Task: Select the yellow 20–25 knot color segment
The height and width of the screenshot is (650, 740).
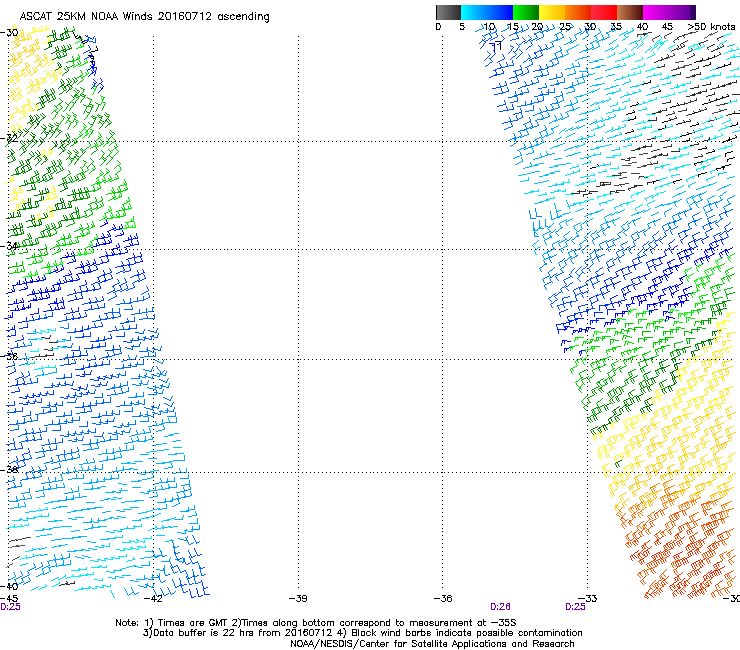Action: click(552, 12)
